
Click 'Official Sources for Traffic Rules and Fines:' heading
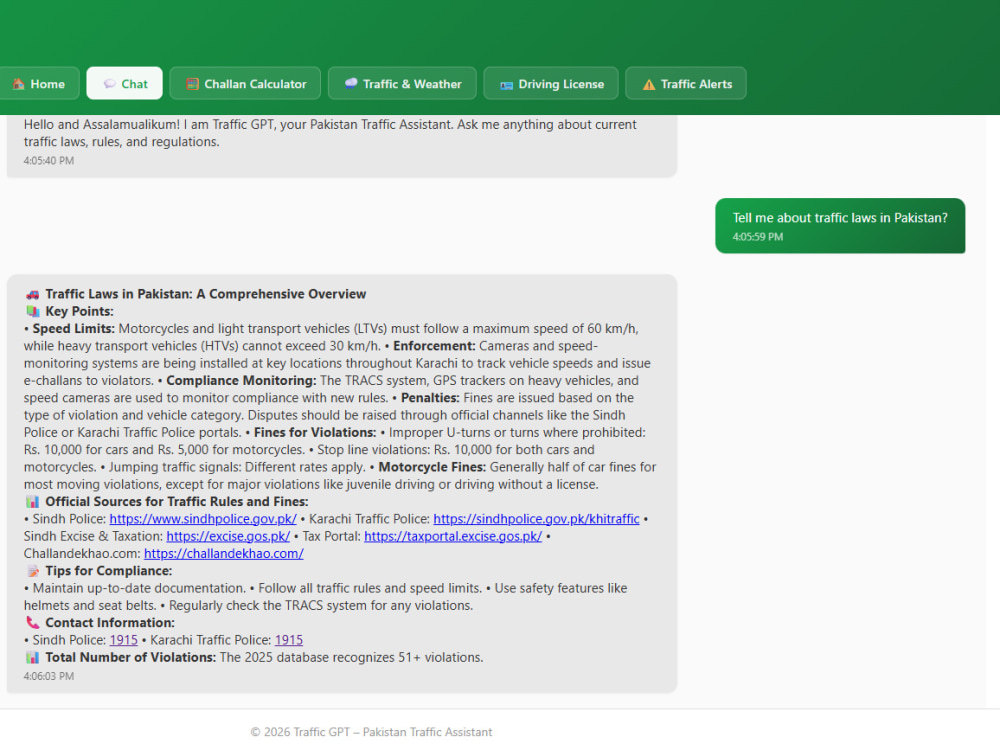tap(177, 501)
